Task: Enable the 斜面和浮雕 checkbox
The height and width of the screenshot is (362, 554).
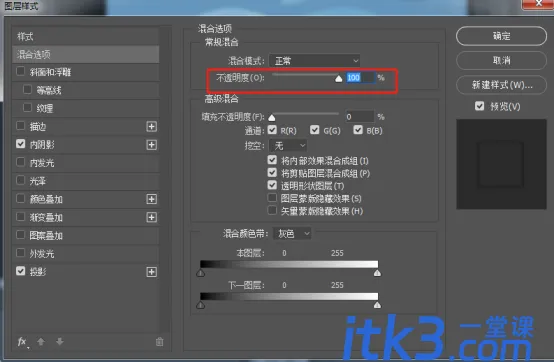Action: coord(20,71)
